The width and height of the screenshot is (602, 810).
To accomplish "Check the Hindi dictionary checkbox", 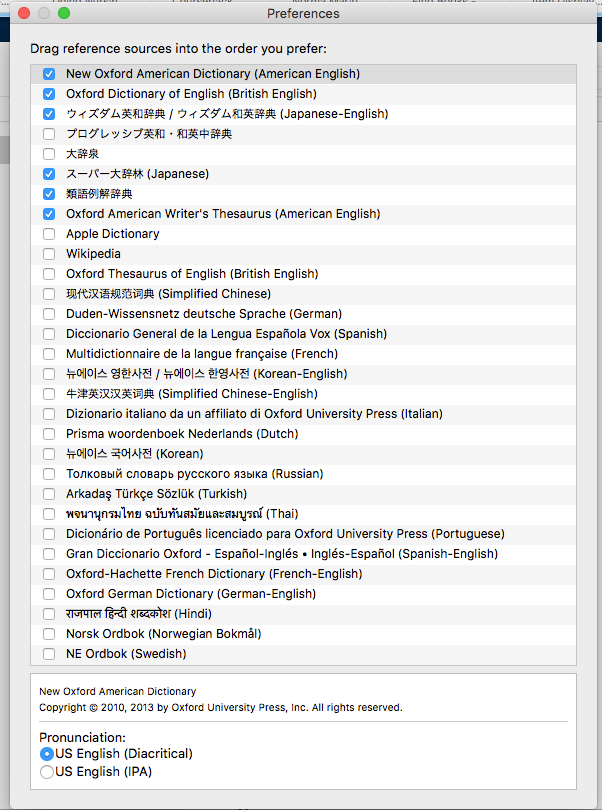I will point(49,614).
